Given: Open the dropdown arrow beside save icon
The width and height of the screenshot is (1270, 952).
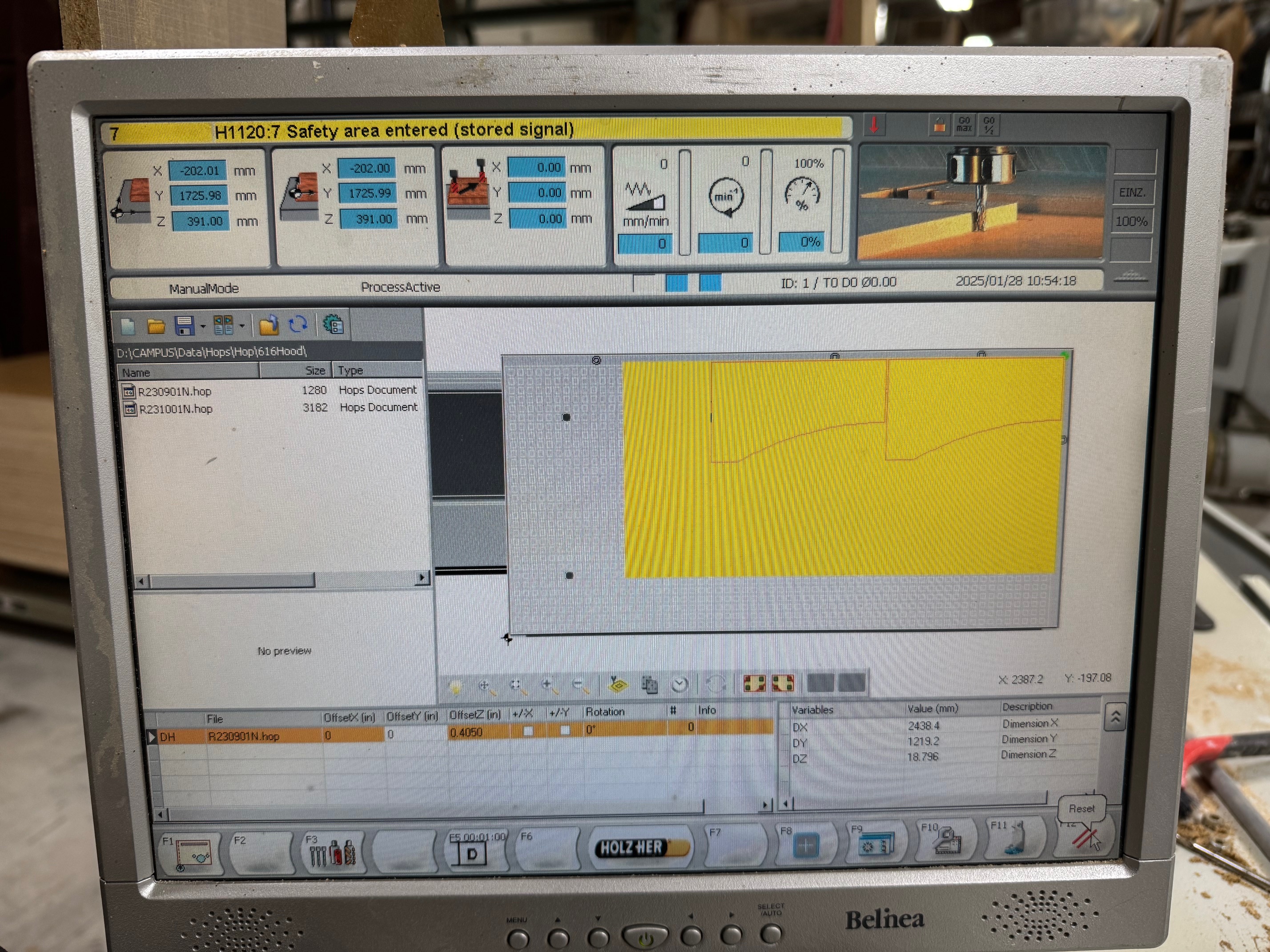Looking at the screenshot, I should pyautogui.click(x=203, y=327).
